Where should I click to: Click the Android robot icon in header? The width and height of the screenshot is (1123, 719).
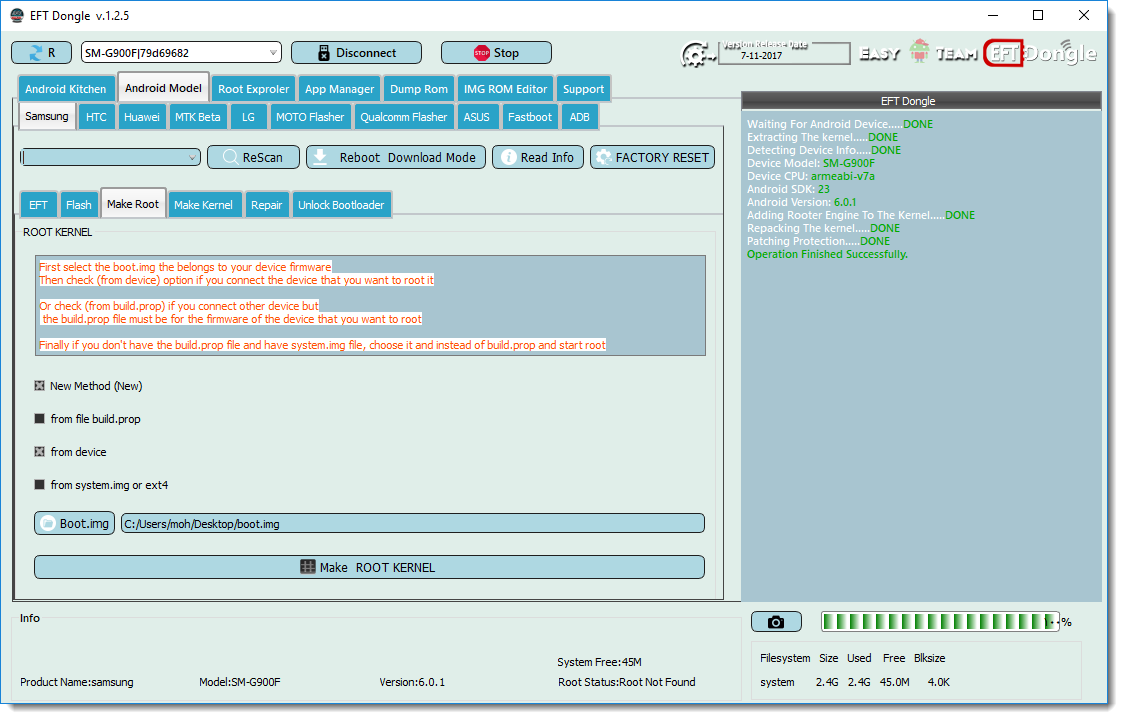coord(919,50)
